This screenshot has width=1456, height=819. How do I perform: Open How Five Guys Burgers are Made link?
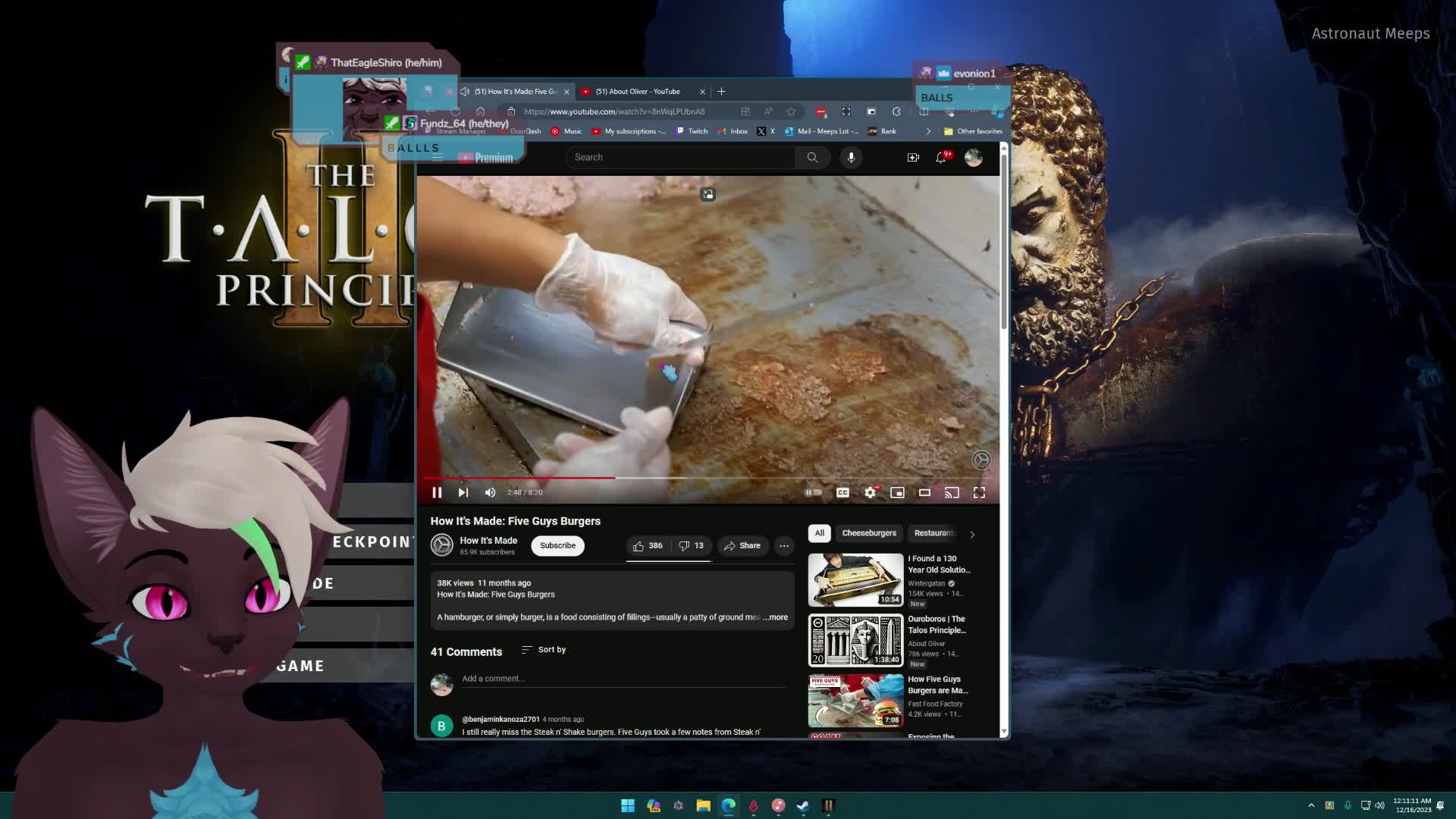pyautogui.click(x=938, y=685)
